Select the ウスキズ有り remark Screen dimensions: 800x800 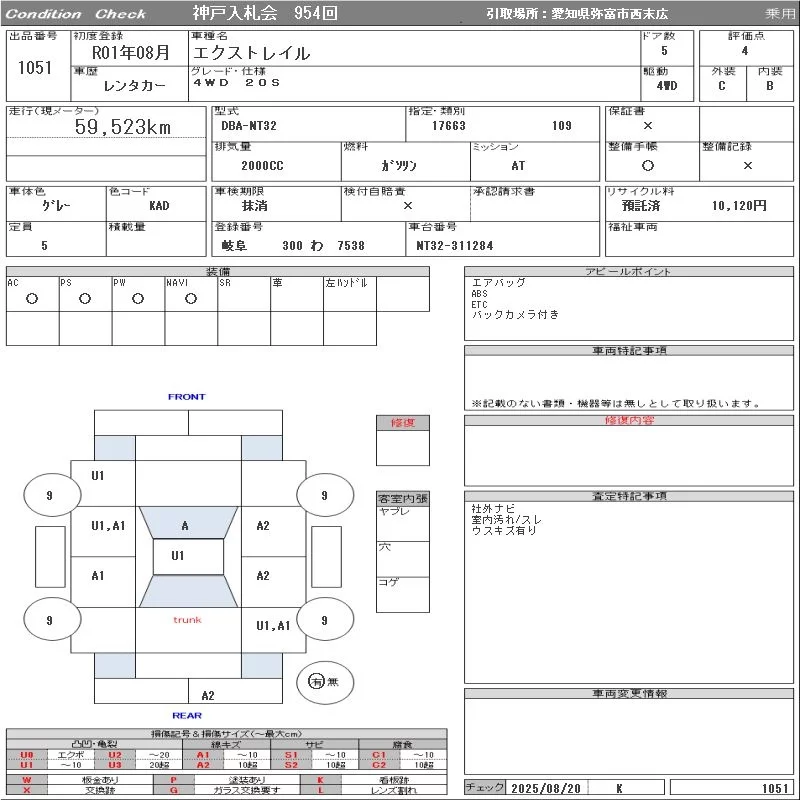click(x=504, y=530)
